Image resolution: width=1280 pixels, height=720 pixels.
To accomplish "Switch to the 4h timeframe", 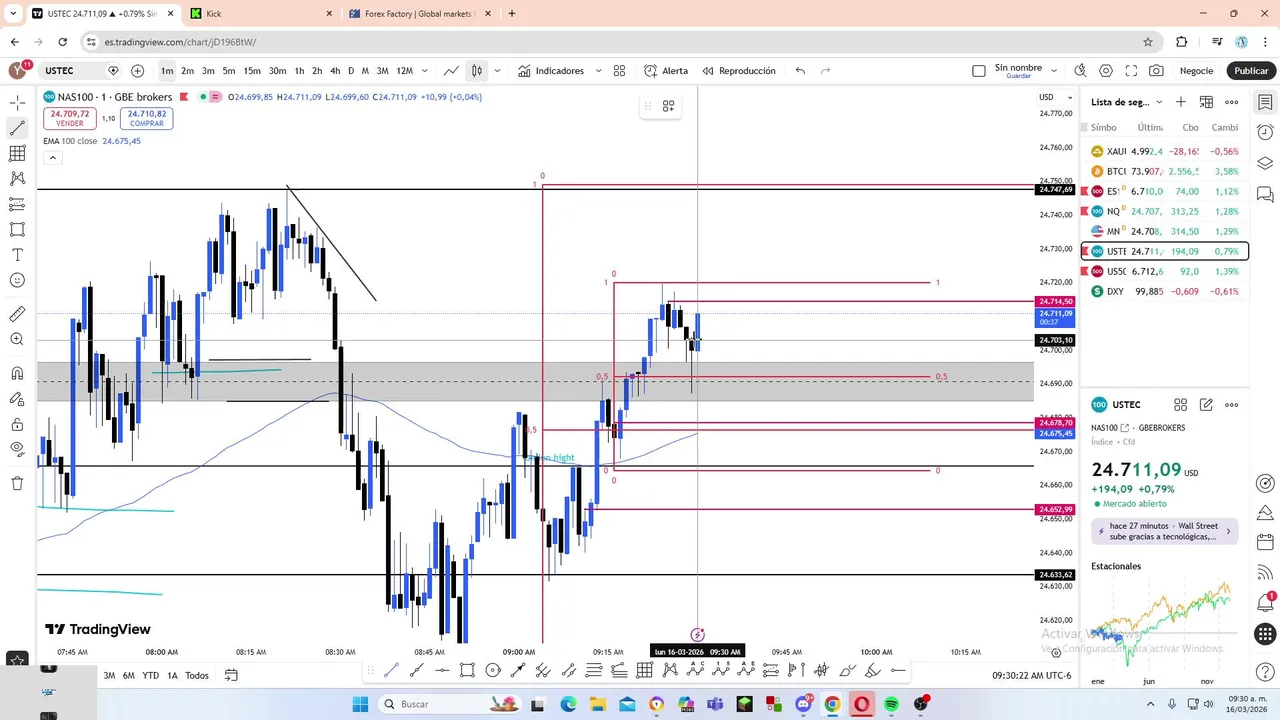I will (x=335, y=71).
